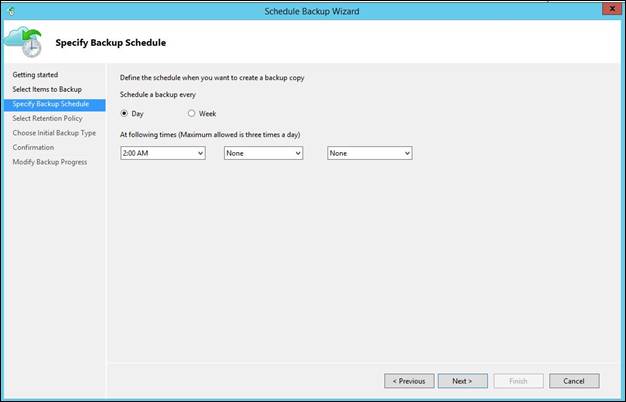The height and width of the screenshot is (402, 626).
Task: Open the 2:00 AM time dropdown
Action: point(163,153)
